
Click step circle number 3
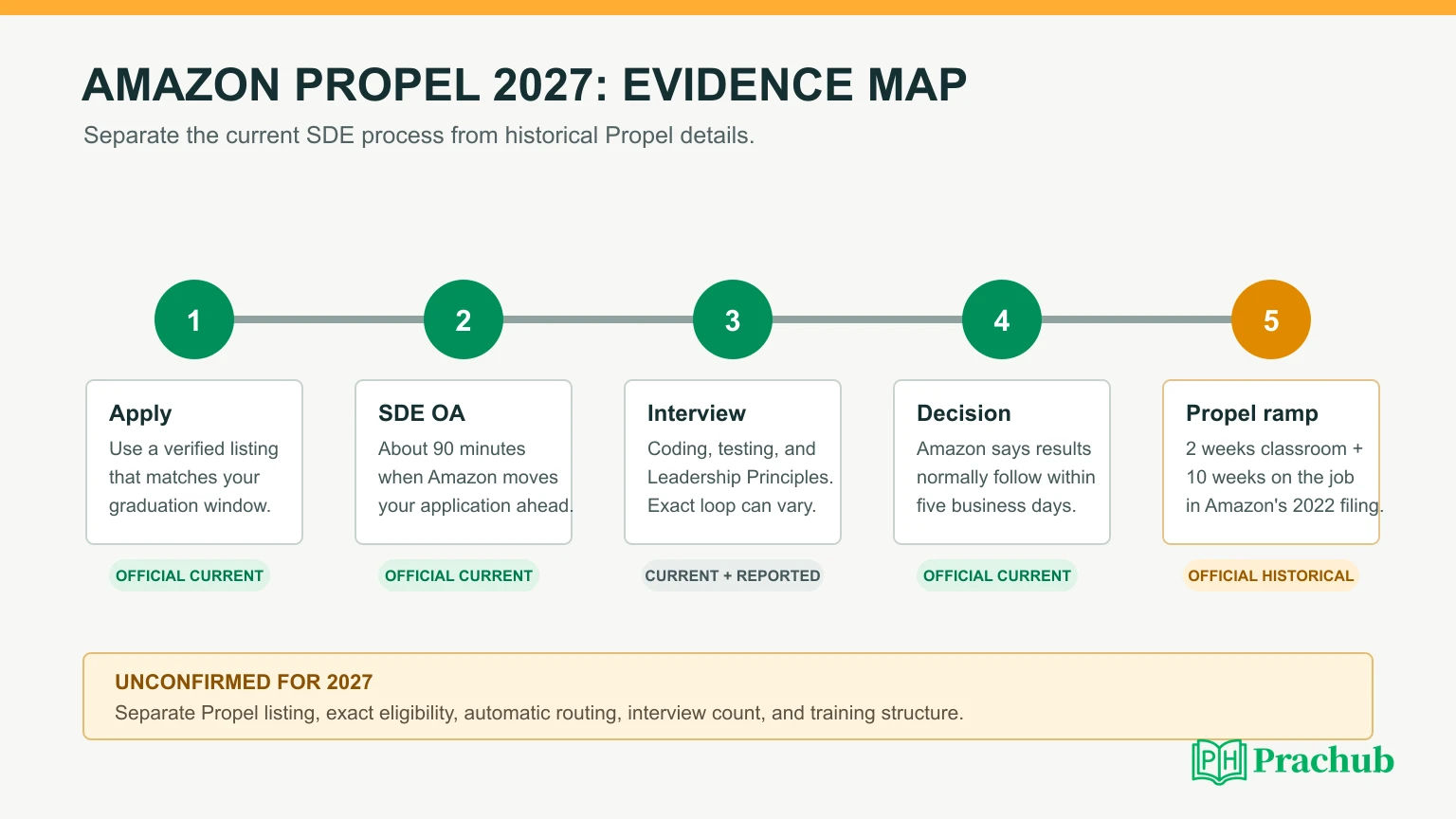point(733,319)
